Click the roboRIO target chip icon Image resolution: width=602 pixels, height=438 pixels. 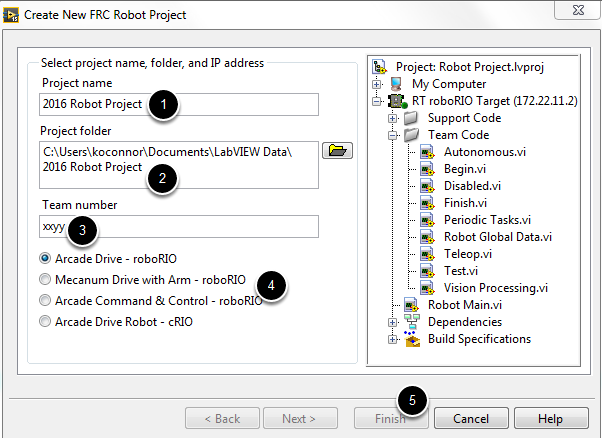point(397,101)
